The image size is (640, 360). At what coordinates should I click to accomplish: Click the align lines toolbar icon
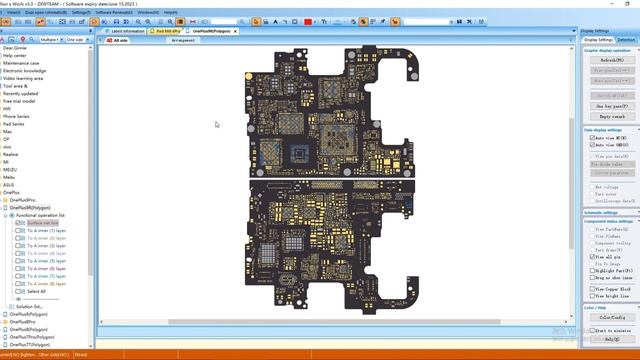pyautogui.click(x=373, y=22)
